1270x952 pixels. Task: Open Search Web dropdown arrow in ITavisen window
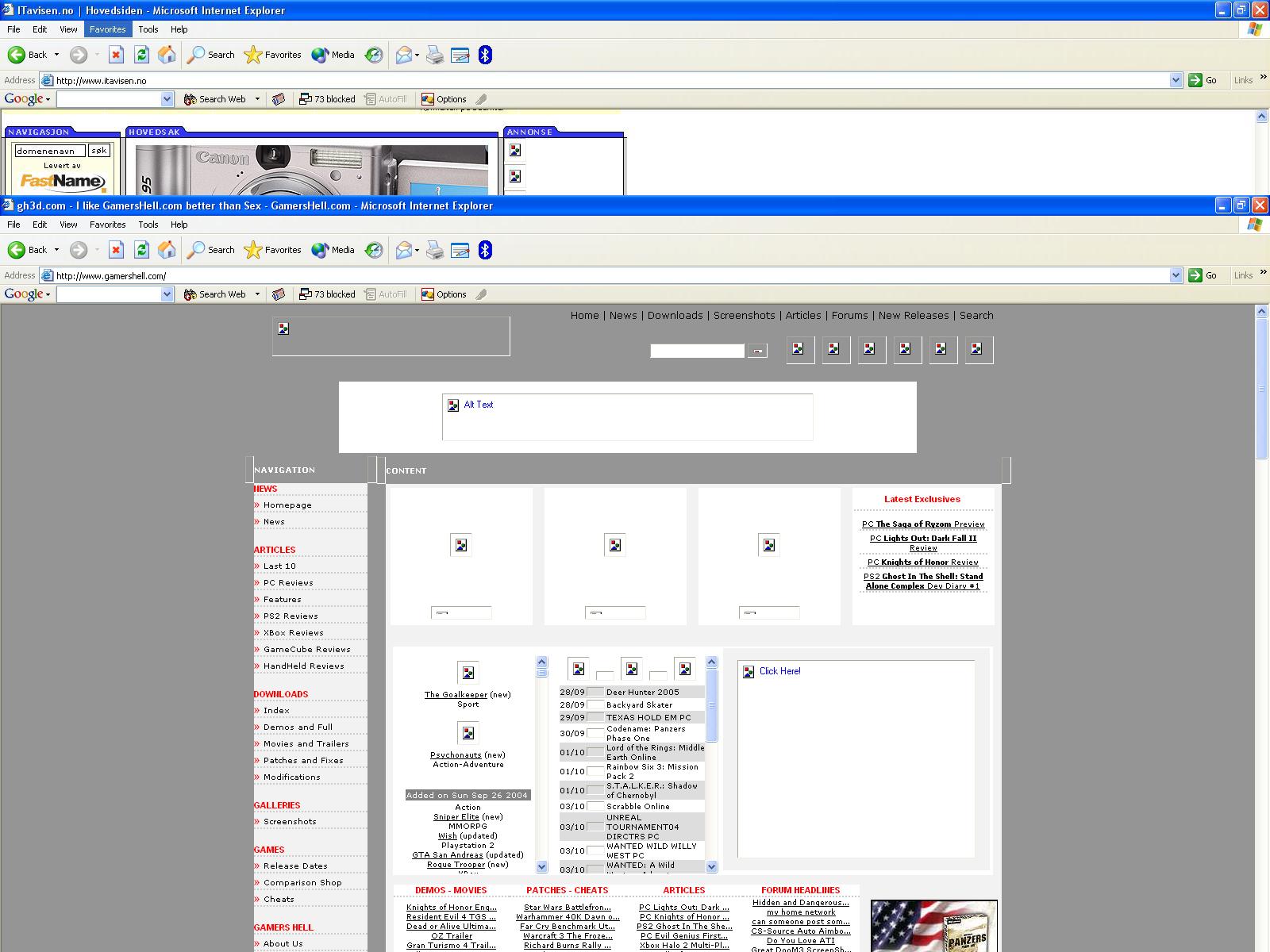257,99
